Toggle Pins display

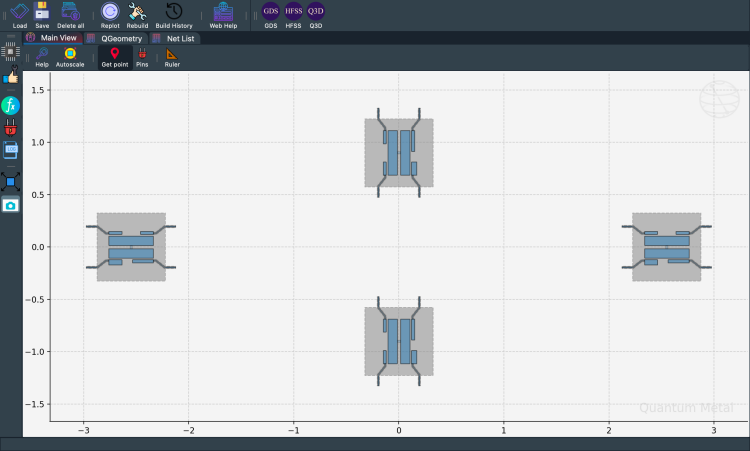pos(142,57)
